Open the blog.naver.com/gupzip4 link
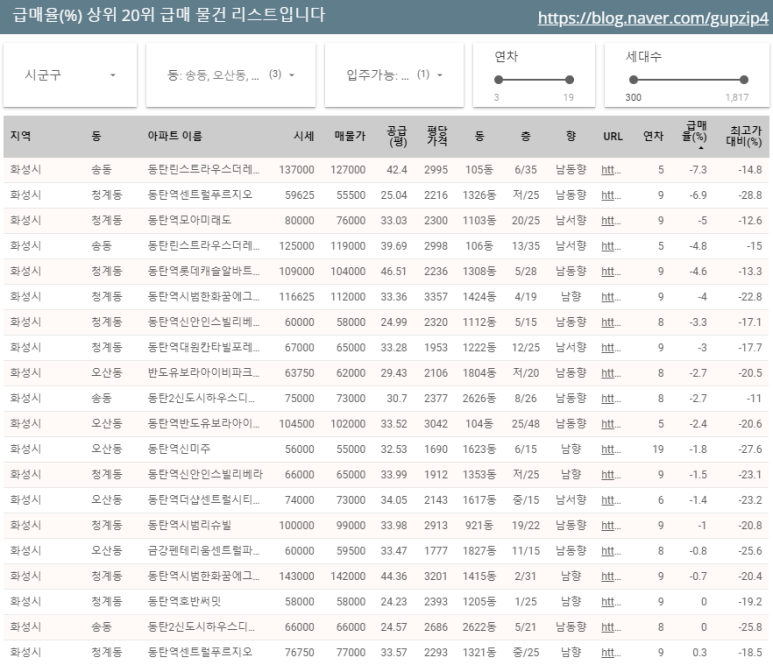Image resolution: width=773 pixels, height=665 pixels. pos(653,18)
